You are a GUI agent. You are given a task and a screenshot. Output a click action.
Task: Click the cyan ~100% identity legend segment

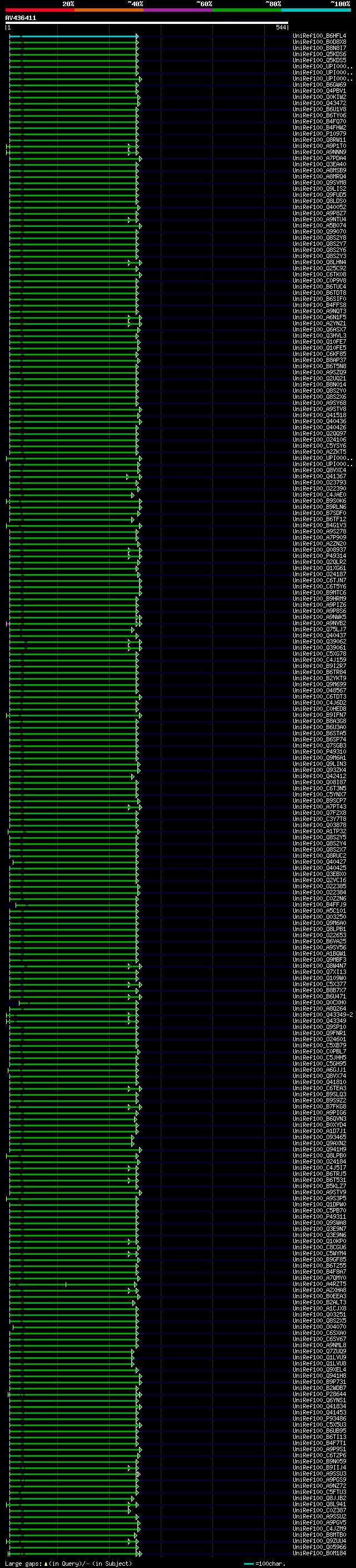(x=316, y=10)
